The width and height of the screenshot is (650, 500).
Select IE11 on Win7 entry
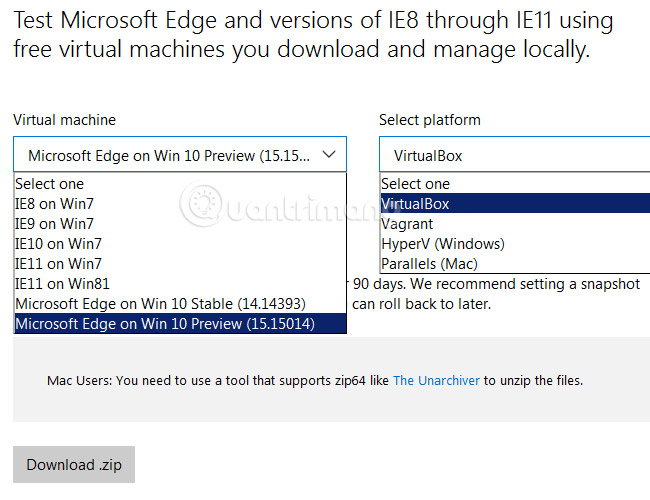[x=58, y=263]
